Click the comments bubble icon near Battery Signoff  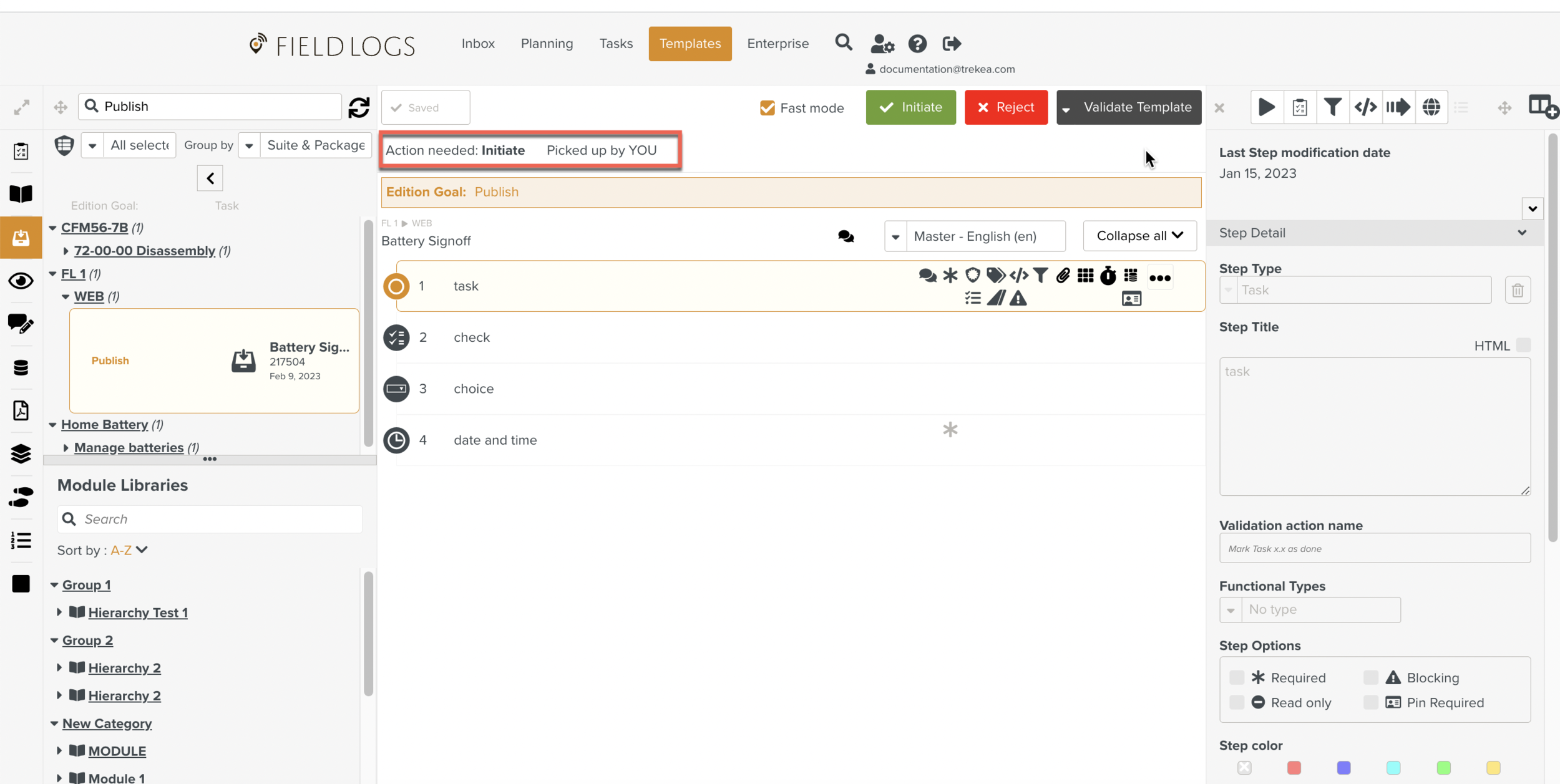tap(846, 236)
